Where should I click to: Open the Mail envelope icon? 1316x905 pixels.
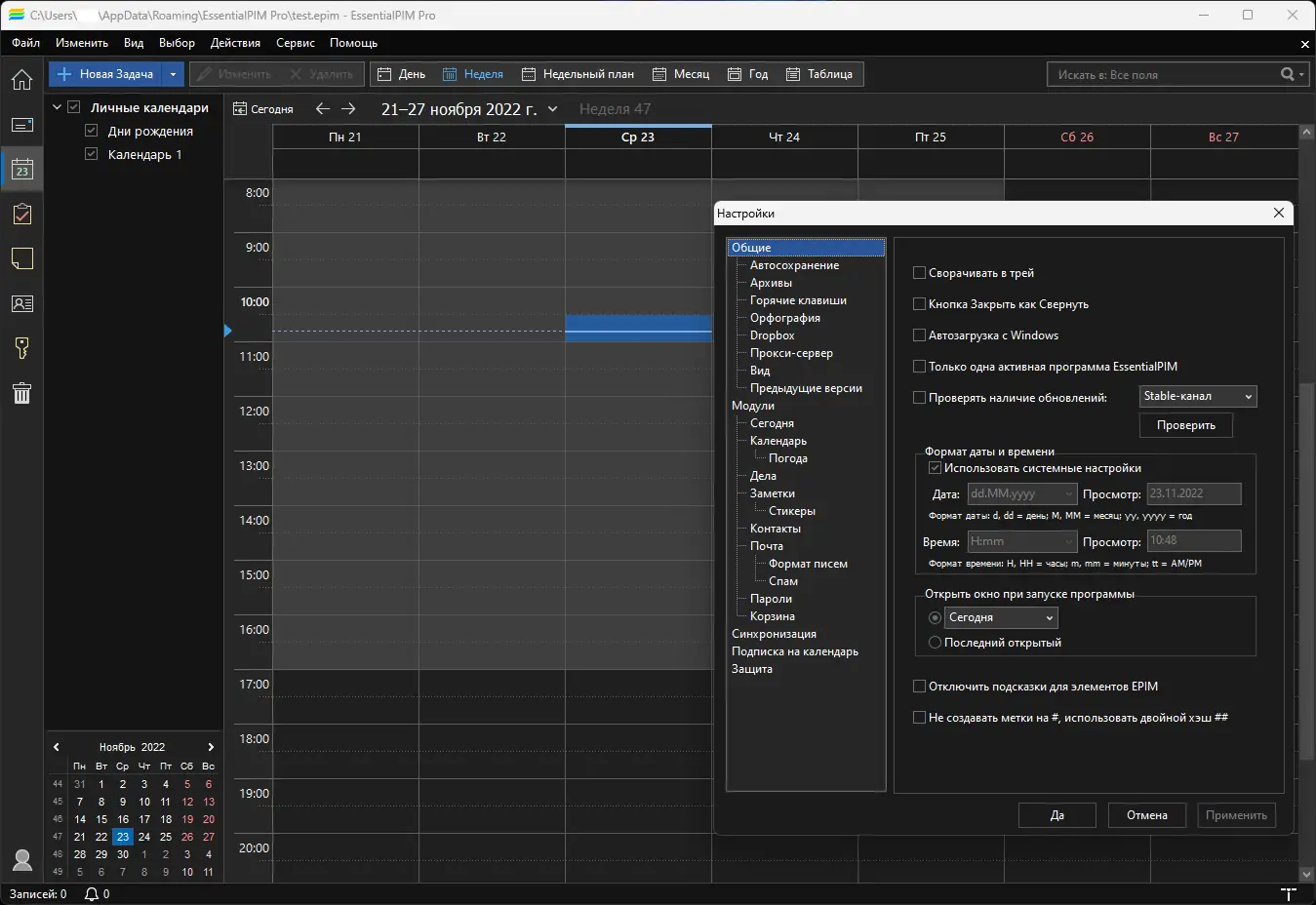[x=21, y=125]
